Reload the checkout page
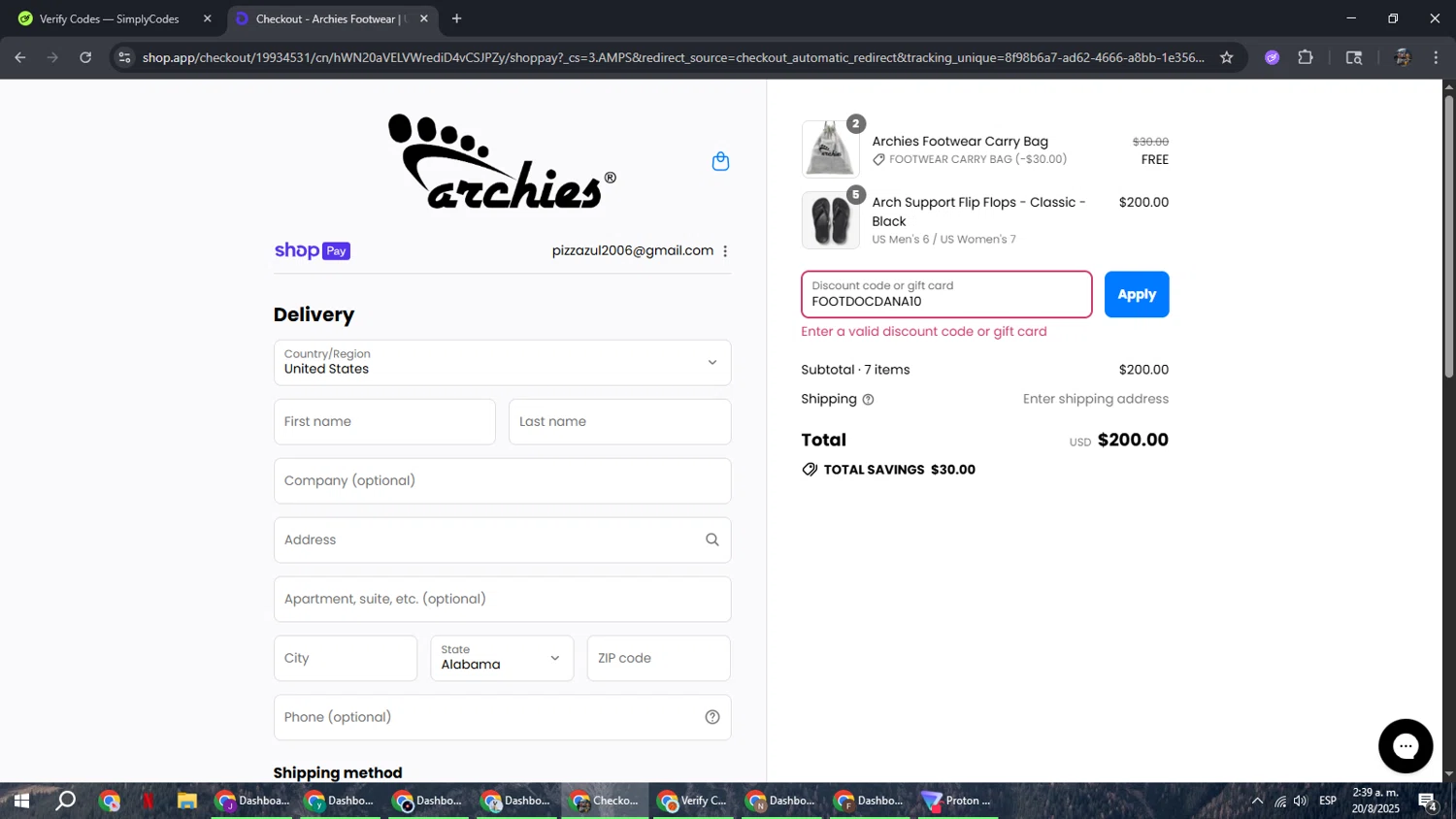1456x819 pixels. (85, 58)
